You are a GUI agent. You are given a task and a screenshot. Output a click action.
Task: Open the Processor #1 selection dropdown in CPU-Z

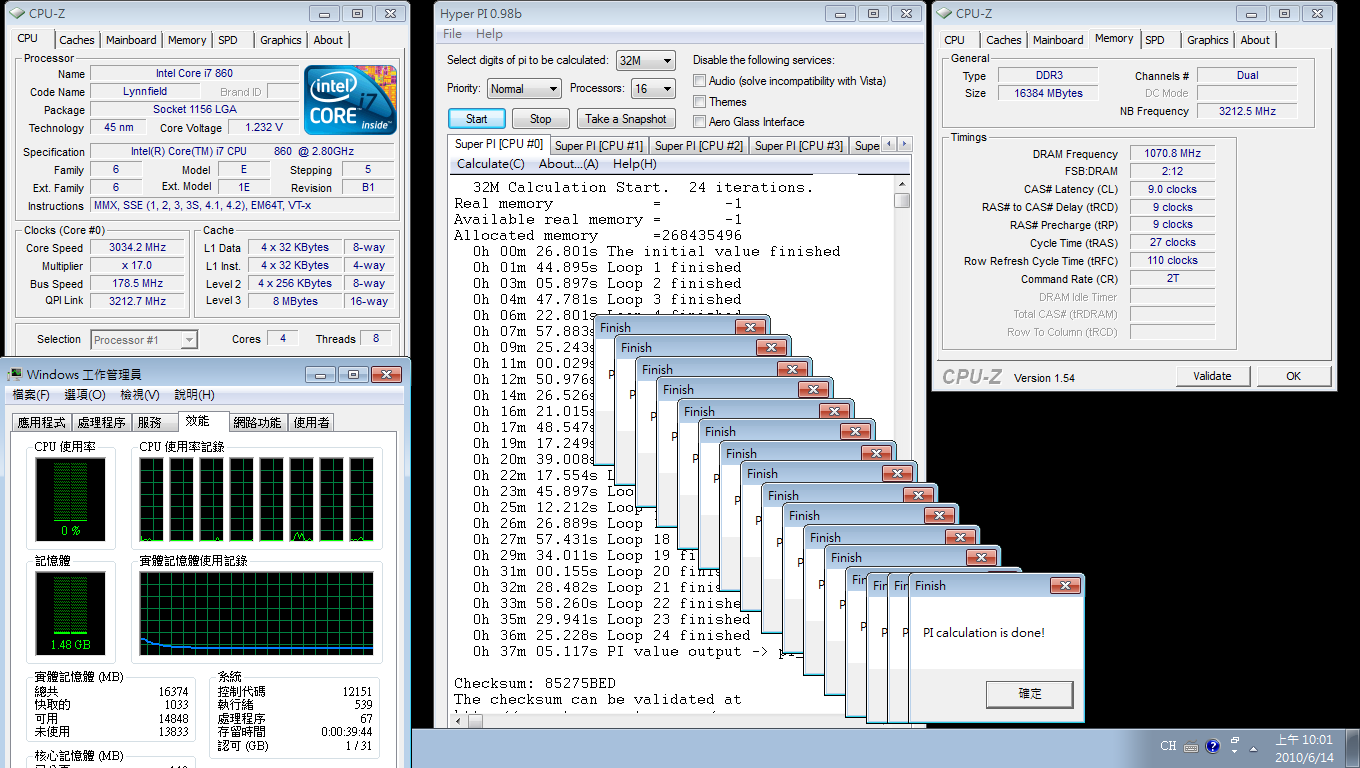pyautogui.click(x=144, y=340)
